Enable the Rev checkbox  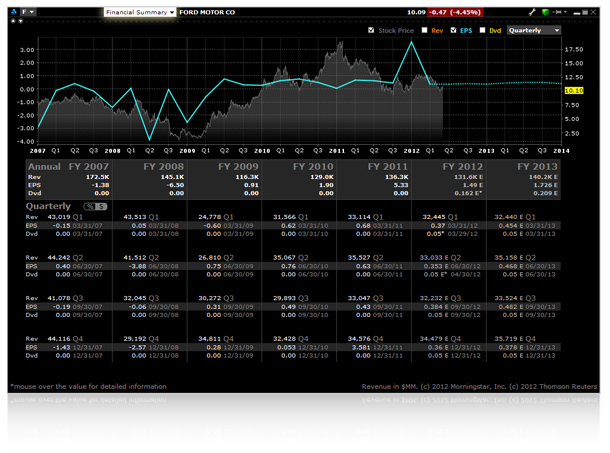[x=424, y=30]
